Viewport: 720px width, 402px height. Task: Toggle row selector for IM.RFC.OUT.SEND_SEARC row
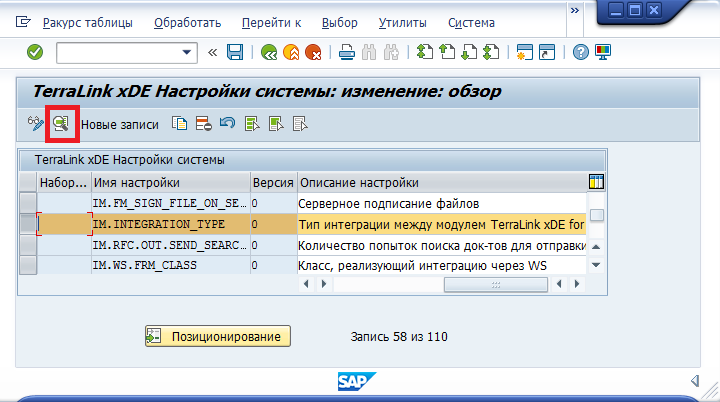coord(28,245)
